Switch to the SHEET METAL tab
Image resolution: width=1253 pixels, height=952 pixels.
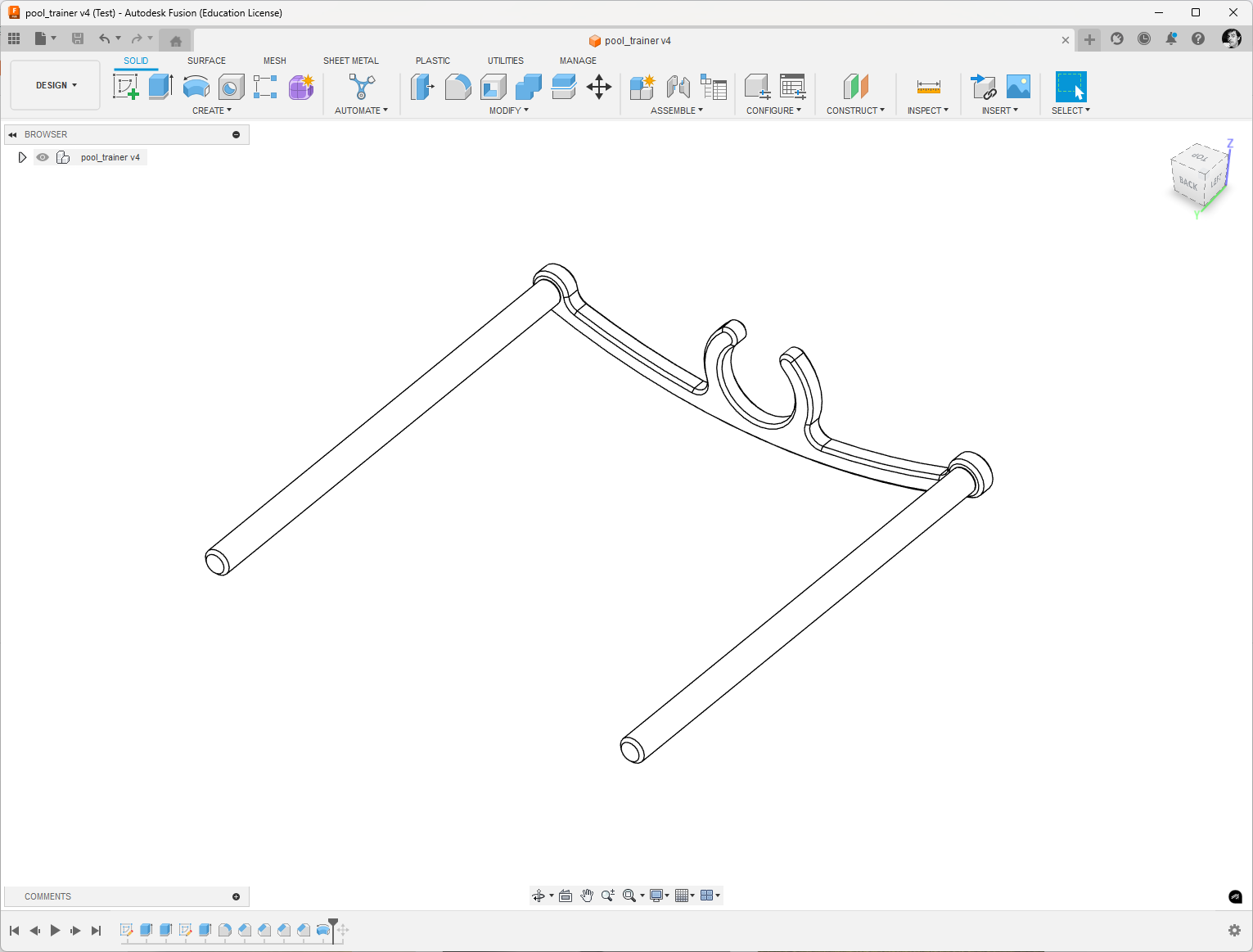(351, 61)
